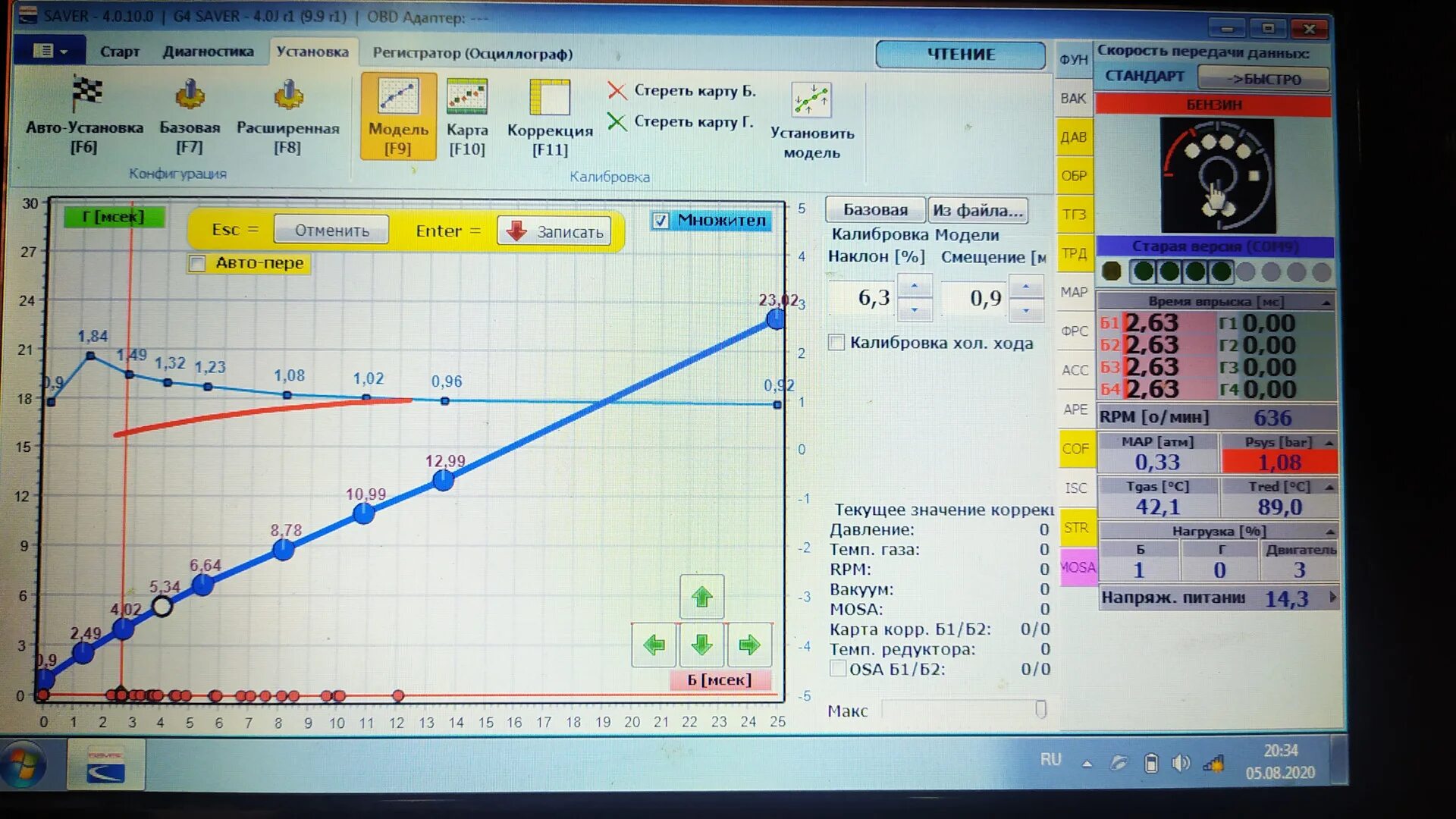This screenshot has width=1456, height=819.
Task: Adjust the Макс slider handle
Action: 1040,709
